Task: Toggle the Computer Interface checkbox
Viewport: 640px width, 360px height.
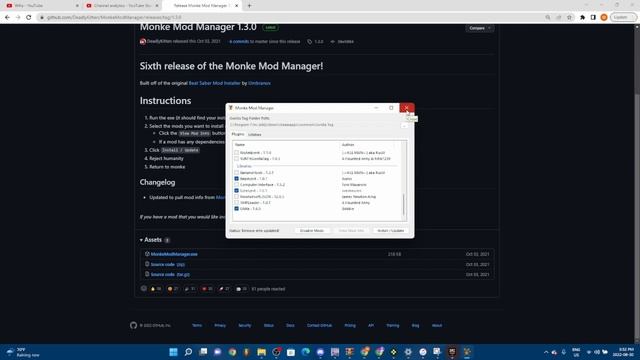Action: pyautogui.click(x=236, y=184)
